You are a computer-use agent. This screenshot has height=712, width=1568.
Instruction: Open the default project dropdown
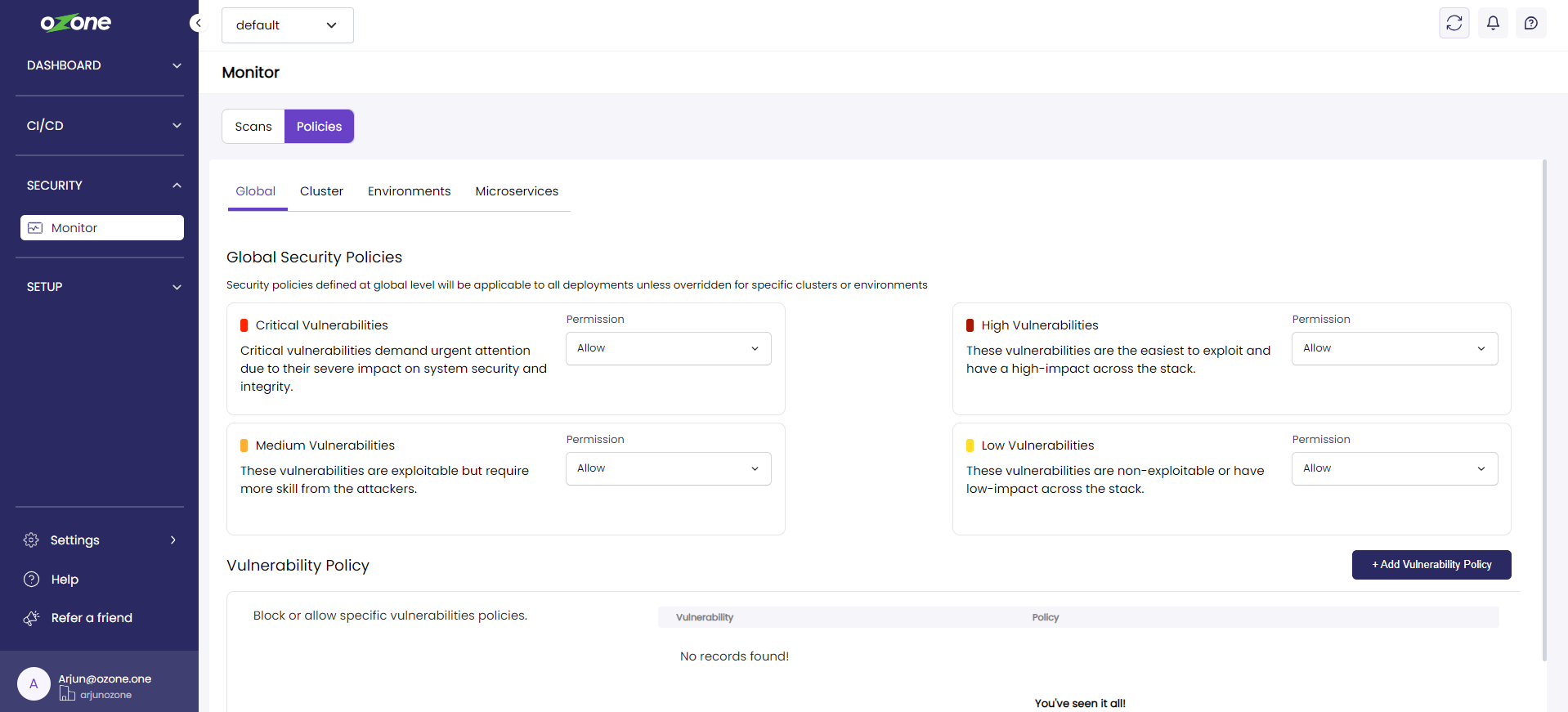tap(287, 25)
